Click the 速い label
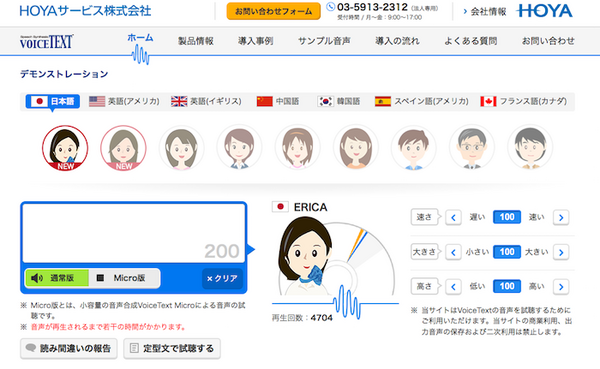600x369 pixels. point(536,217)
